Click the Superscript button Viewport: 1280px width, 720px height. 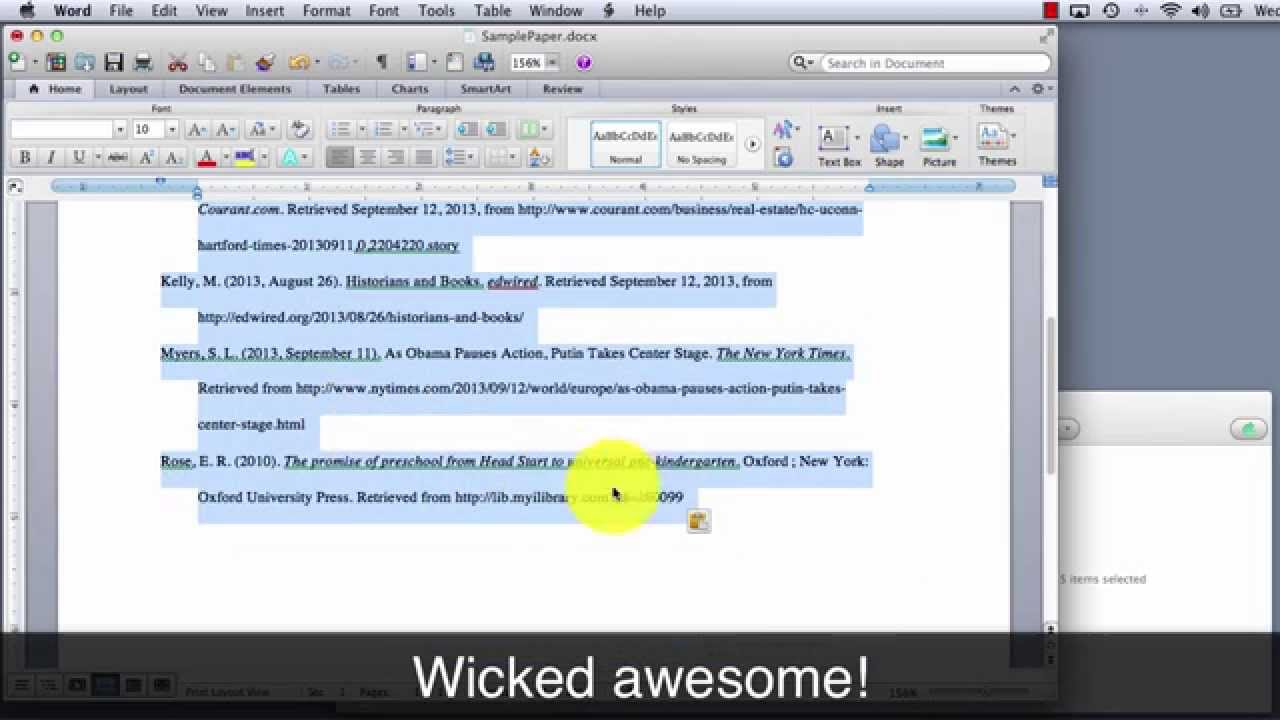(x=146, y=157)
